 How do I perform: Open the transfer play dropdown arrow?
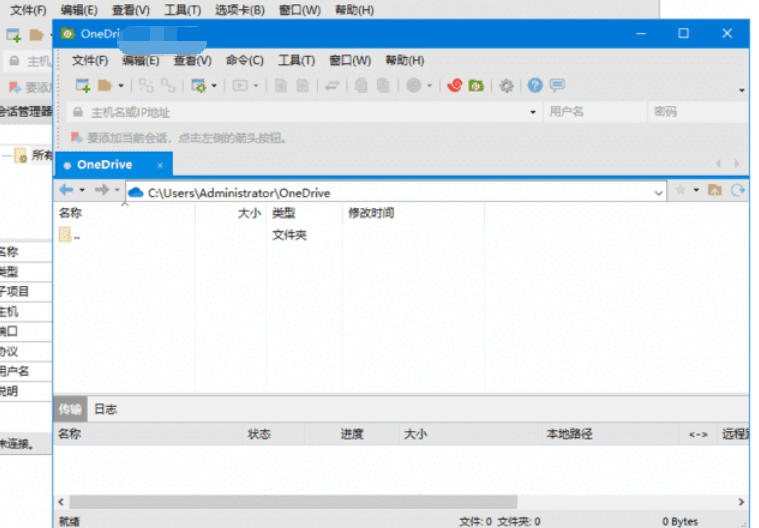click(256, 86)
